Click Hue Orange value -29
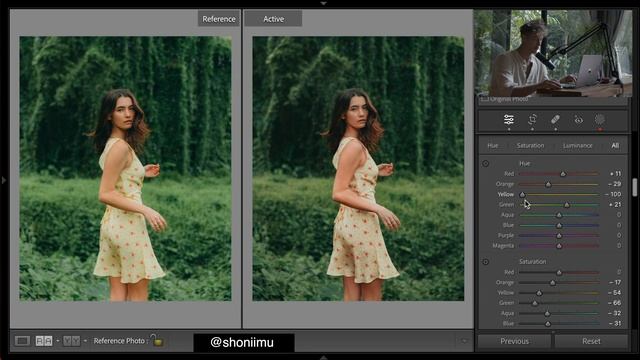The width and height of the screenshot is (640, 360). point(615,184)
